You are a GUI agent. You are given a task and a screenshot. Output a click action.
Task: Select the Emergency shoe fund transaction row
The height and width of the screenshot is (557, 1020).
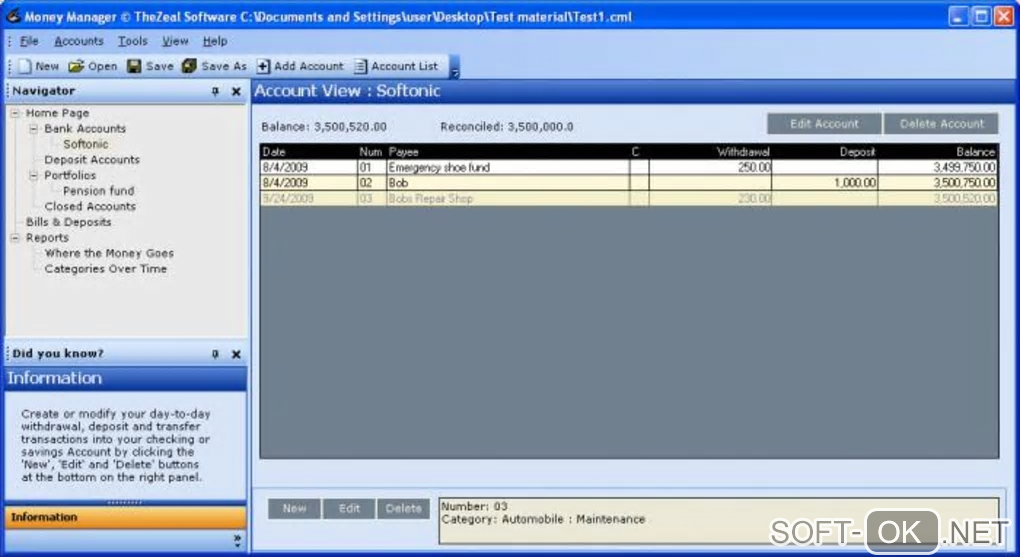pyautogui.click(x=628, y=167)
